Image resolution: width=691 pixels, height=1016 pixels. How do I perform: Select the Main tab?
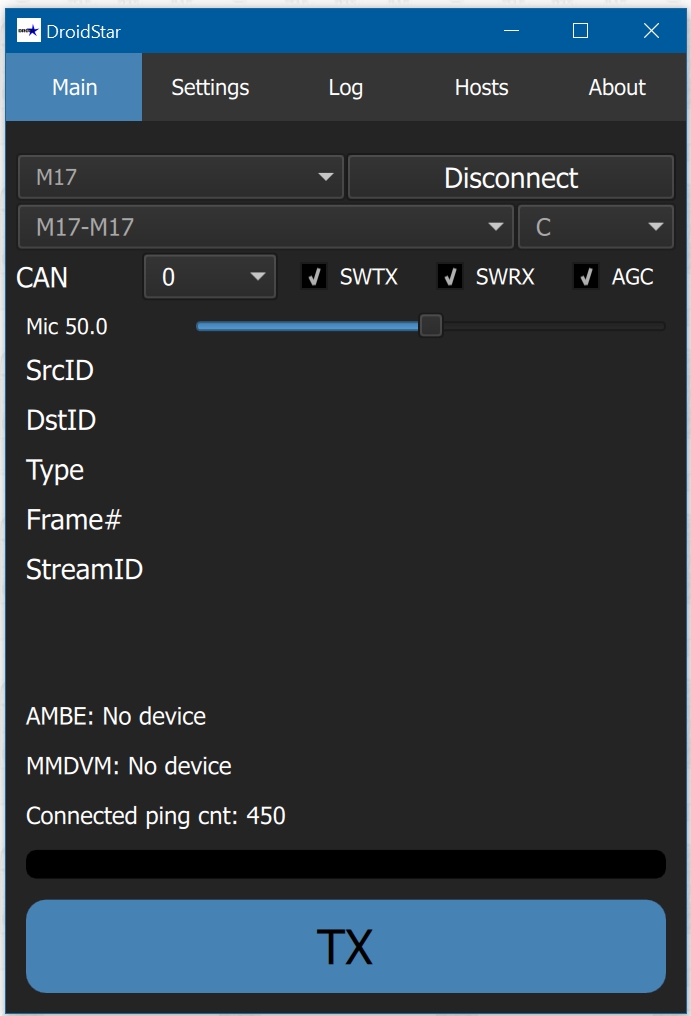click(75, 88)
